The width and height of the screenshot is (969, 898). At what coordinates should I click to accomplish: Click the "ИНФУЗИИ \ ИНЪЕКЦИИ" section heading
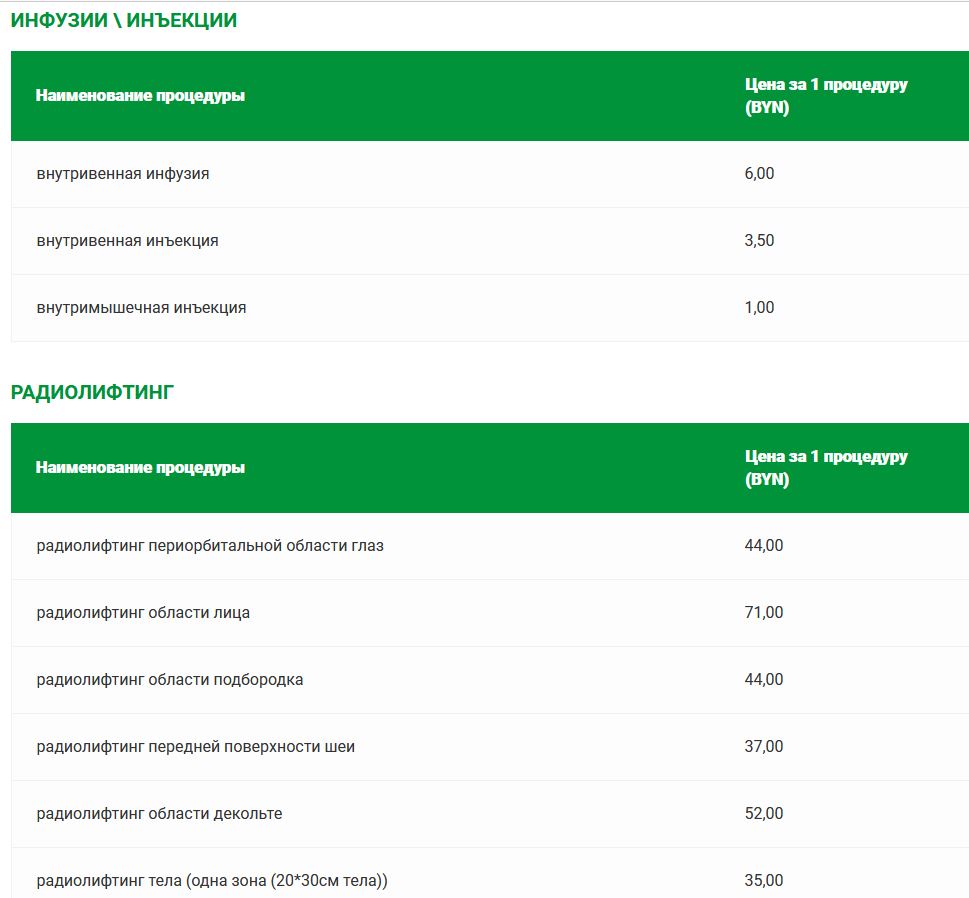124,20
